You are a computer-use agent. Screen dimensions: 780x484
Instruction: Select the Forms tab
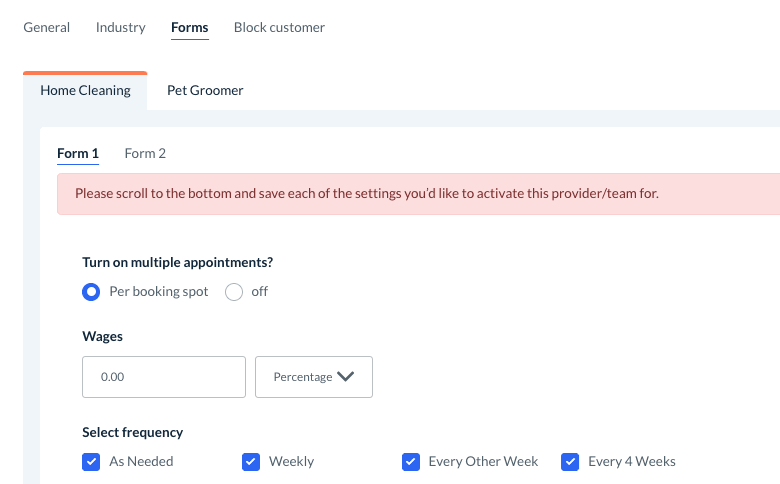click(x=190, y=28)
